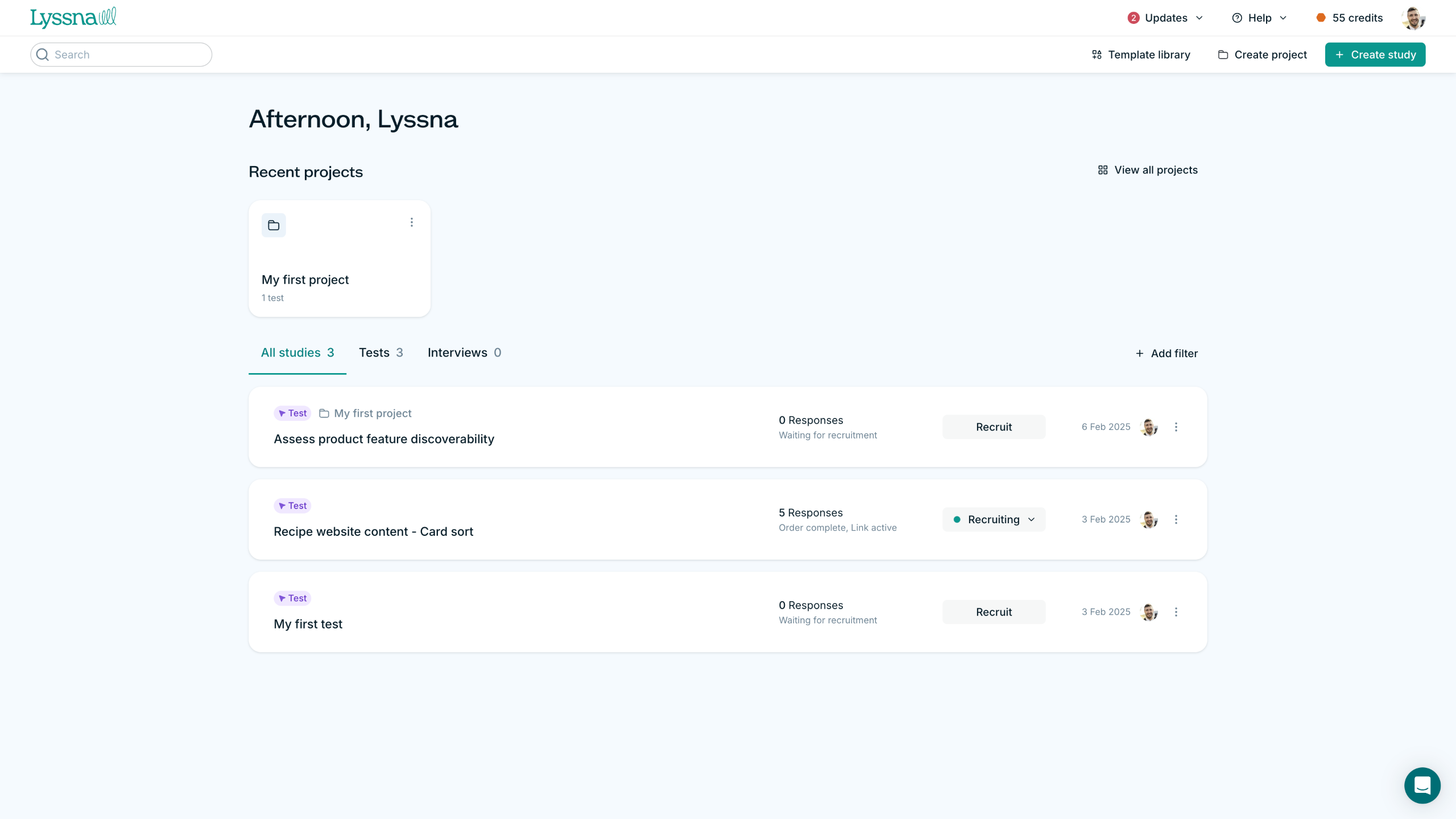Select the All studies tab
Image resolution: width=1456 pixels, height=819 pixels.
[297, 353]
